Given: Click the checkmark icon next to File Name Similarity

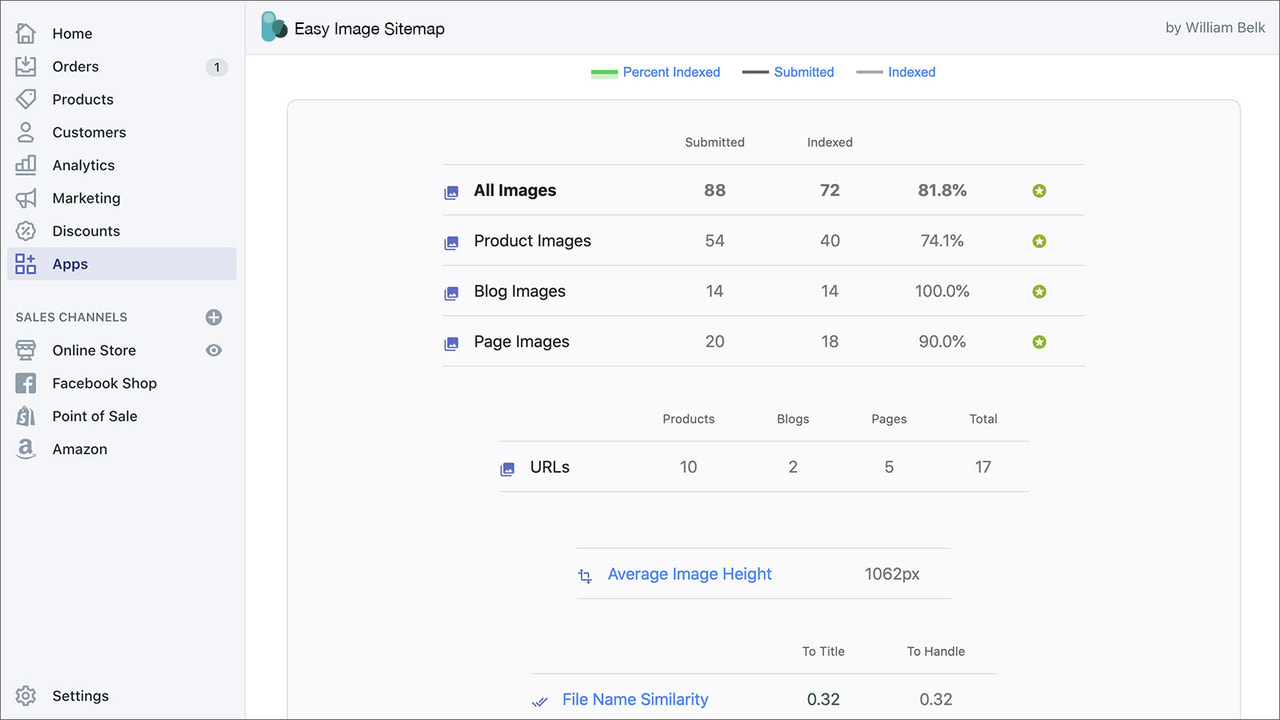Looking at the screenshot, I should (539, 701).
